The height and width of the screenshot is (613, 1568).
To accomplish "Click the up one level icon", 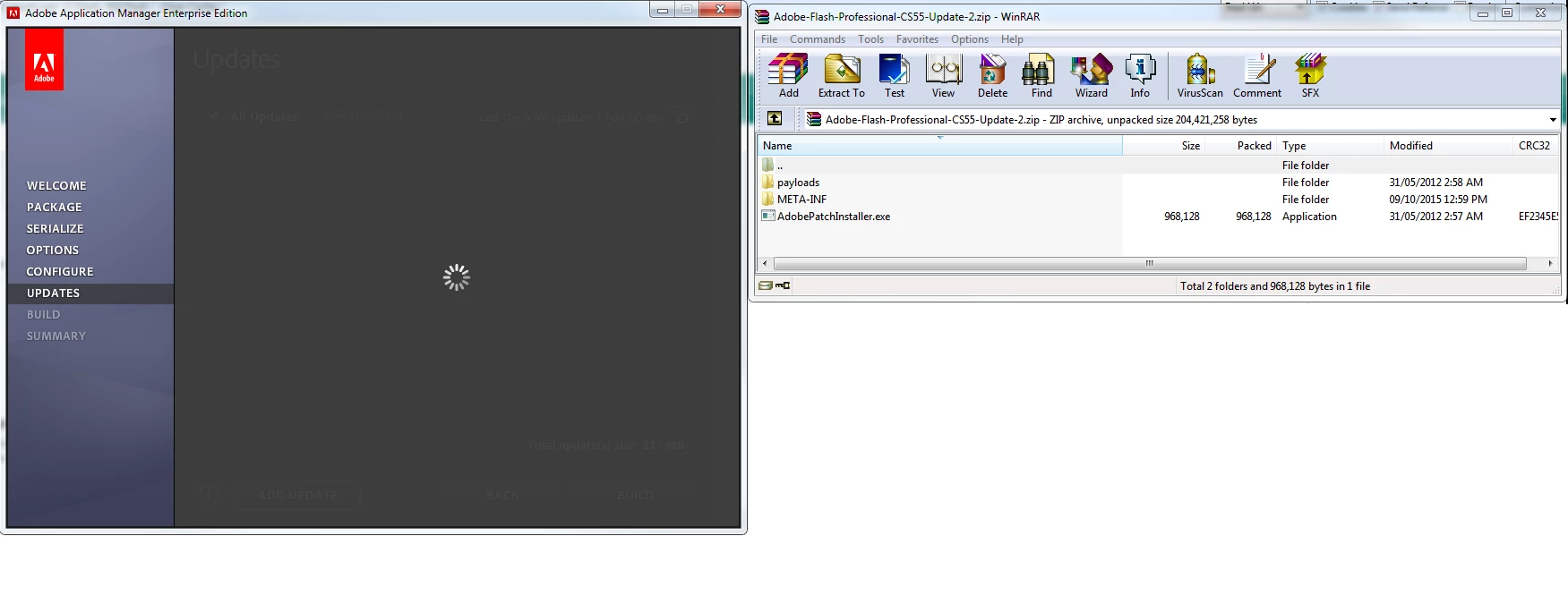I will click(x=775, y=118).
